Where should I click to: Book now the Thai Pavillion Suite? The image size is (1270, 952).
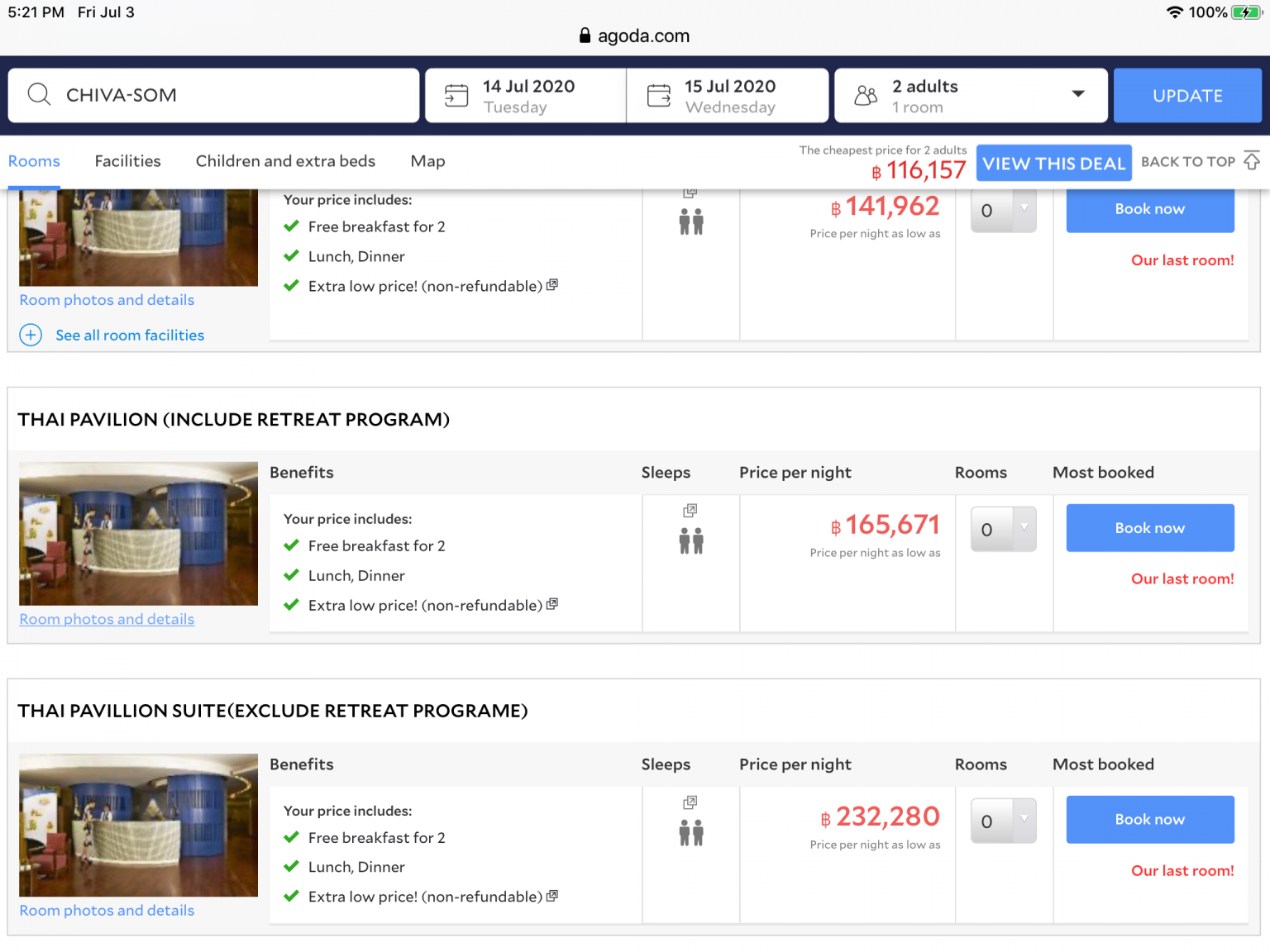pos(1150,820)
